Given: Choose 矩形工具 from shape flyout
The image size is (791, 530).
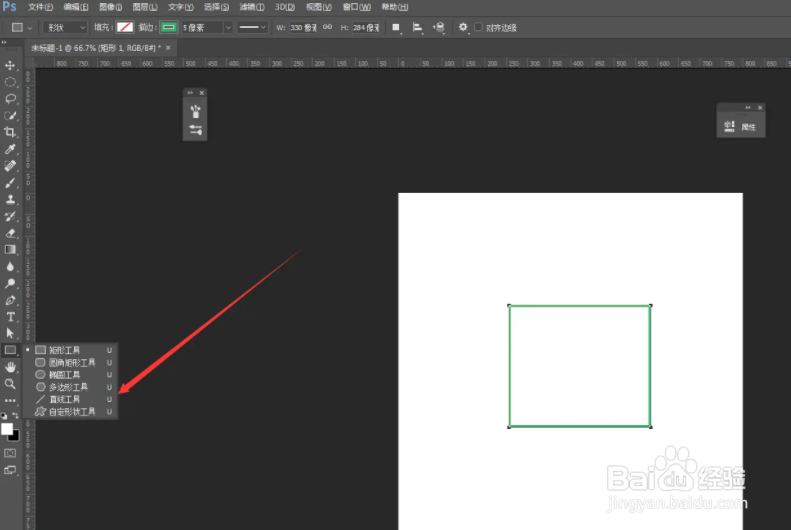Looking at the screenshot, I should click(x=71, y=350).
